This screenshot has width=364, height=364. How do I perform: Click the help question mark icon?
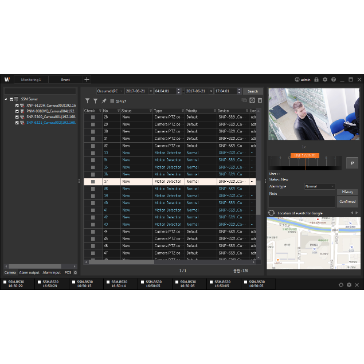333,80
